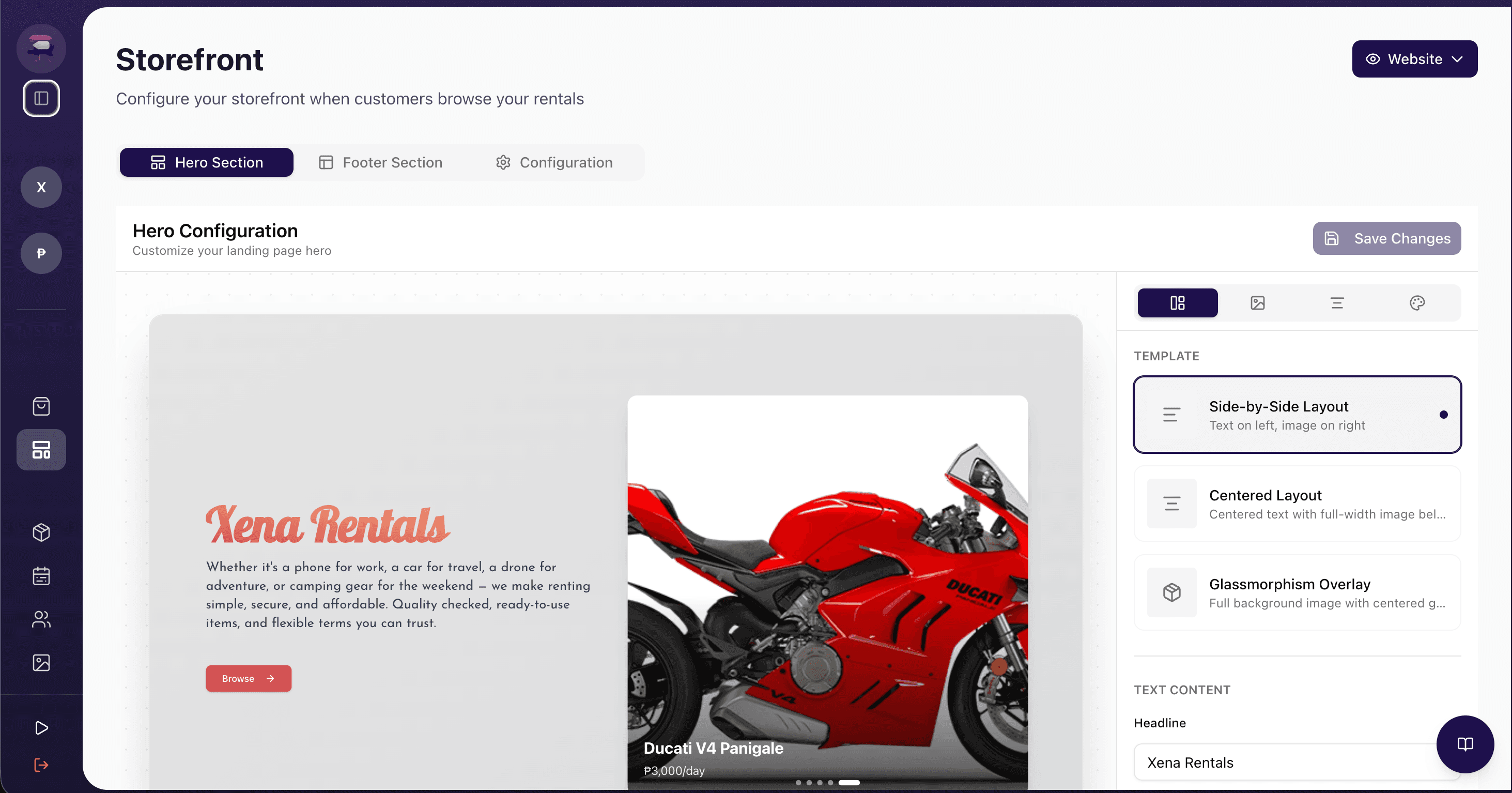Image resolution: width=1512 pixels, height=793 pixels.
Task: Click the hero description paragraph in preview
Action: [398, 594]
